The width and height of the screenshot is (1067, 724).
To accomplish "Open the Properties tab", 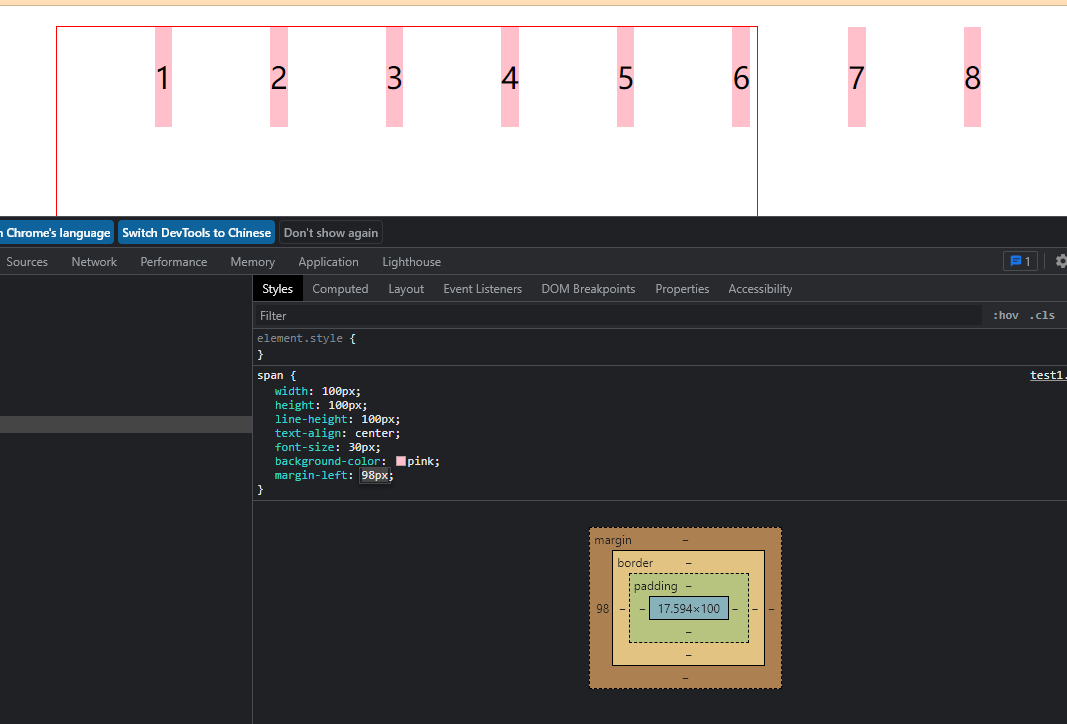I will click(682, 289).
